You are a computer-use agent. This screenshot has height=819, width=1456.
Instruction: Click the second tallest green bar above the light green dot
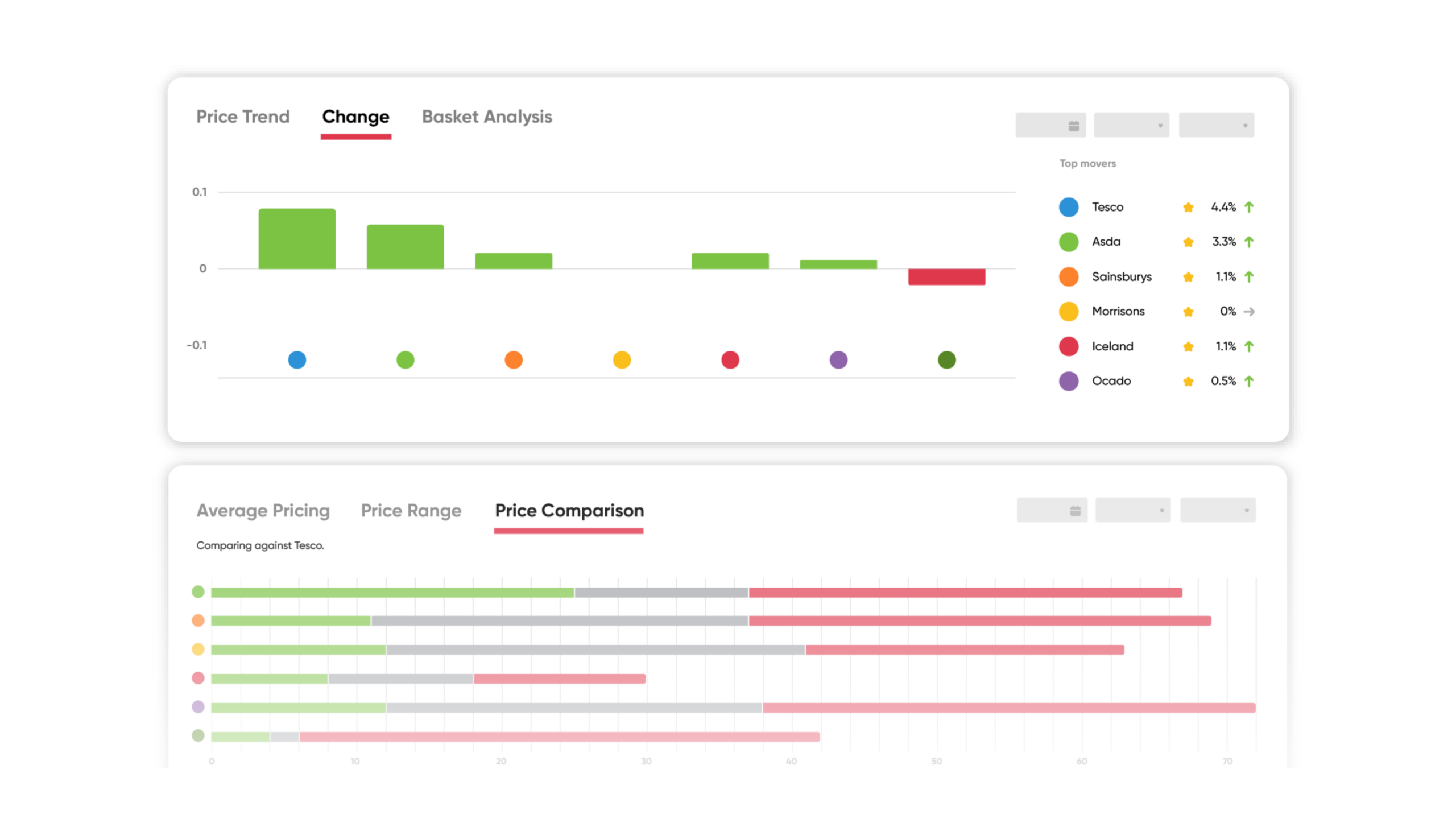point(406,247)
